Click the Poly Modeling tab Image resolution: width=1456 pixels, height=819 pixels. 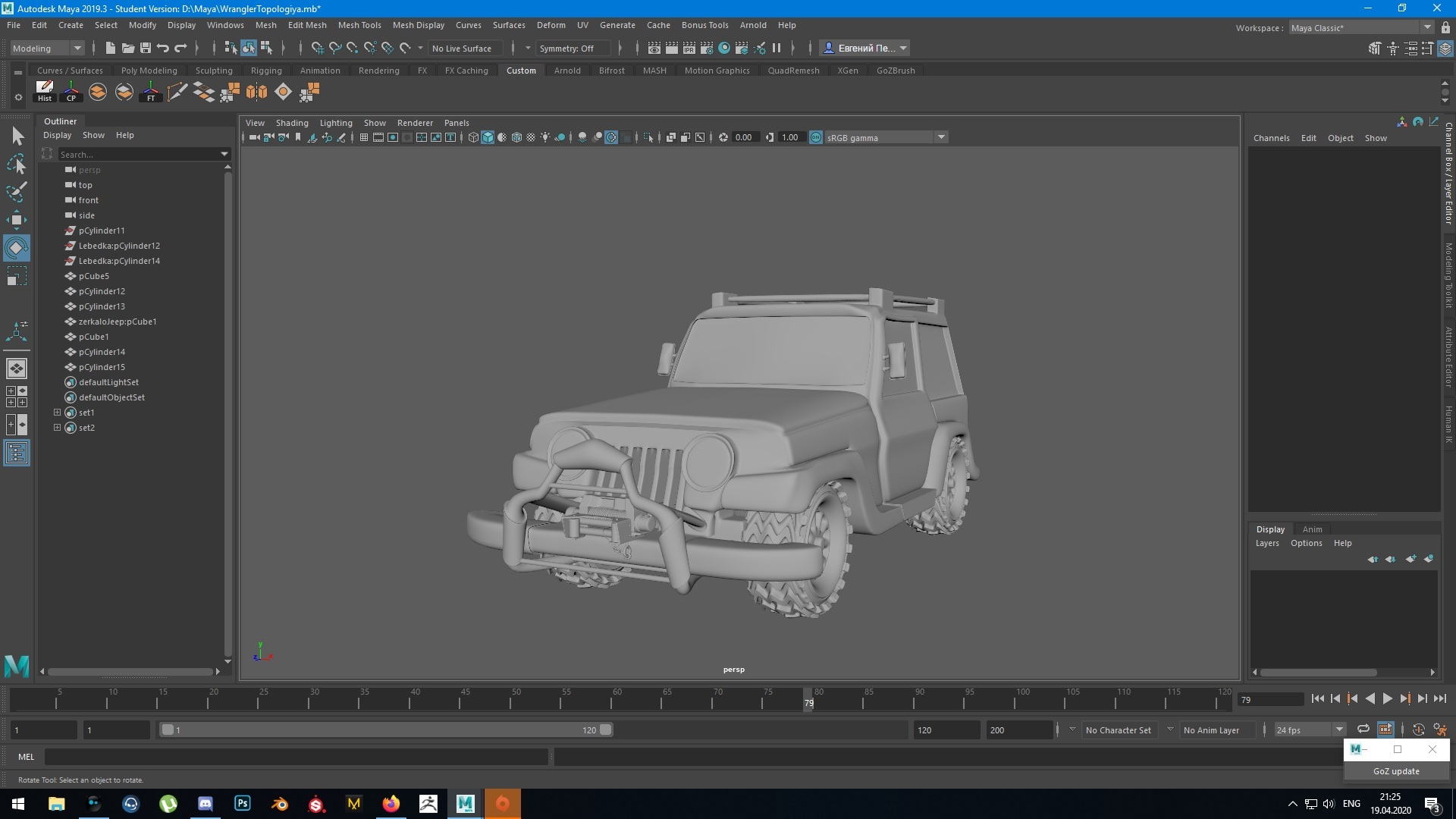pos(149,70)
